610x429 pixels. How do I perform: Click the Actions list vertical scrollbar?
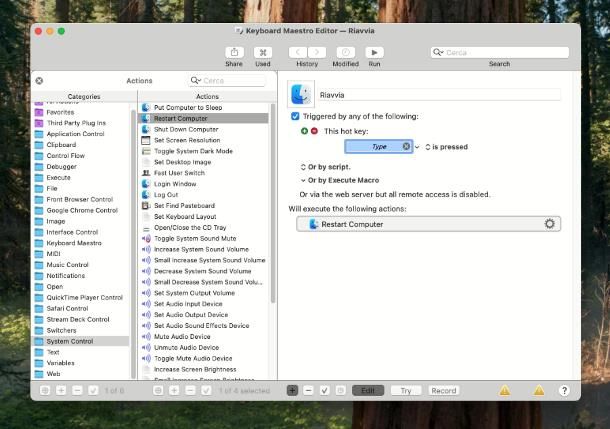tap(273, 202)
